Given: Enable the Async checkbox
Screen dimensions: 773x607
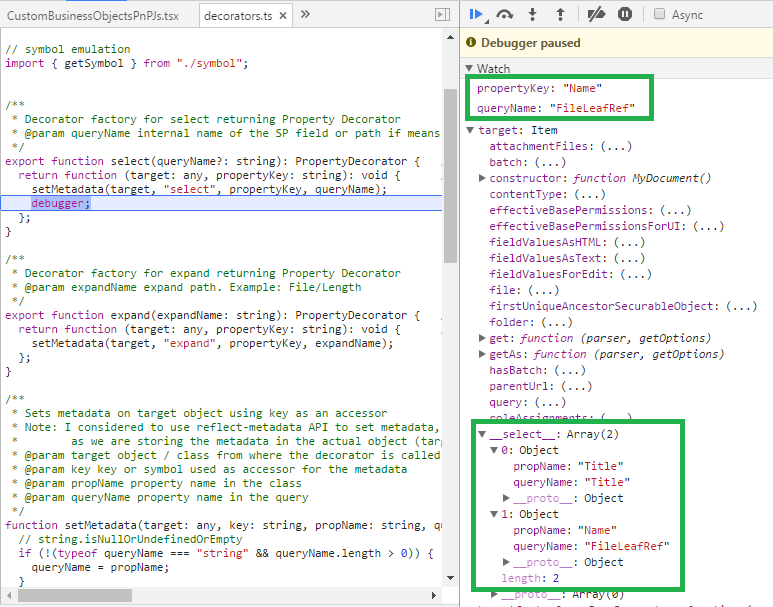Looking at the screenshot, I should [x=659, y=14].
